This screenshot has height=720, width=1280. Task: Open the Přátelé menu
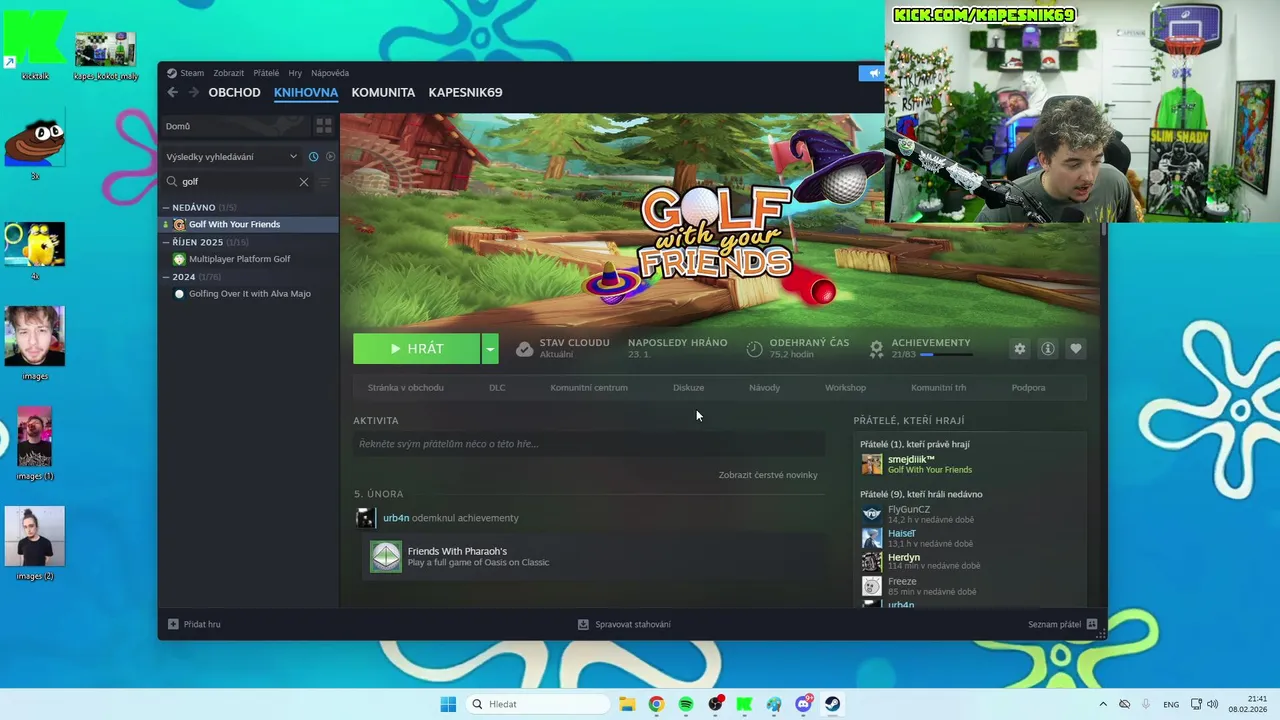[266, 73]
